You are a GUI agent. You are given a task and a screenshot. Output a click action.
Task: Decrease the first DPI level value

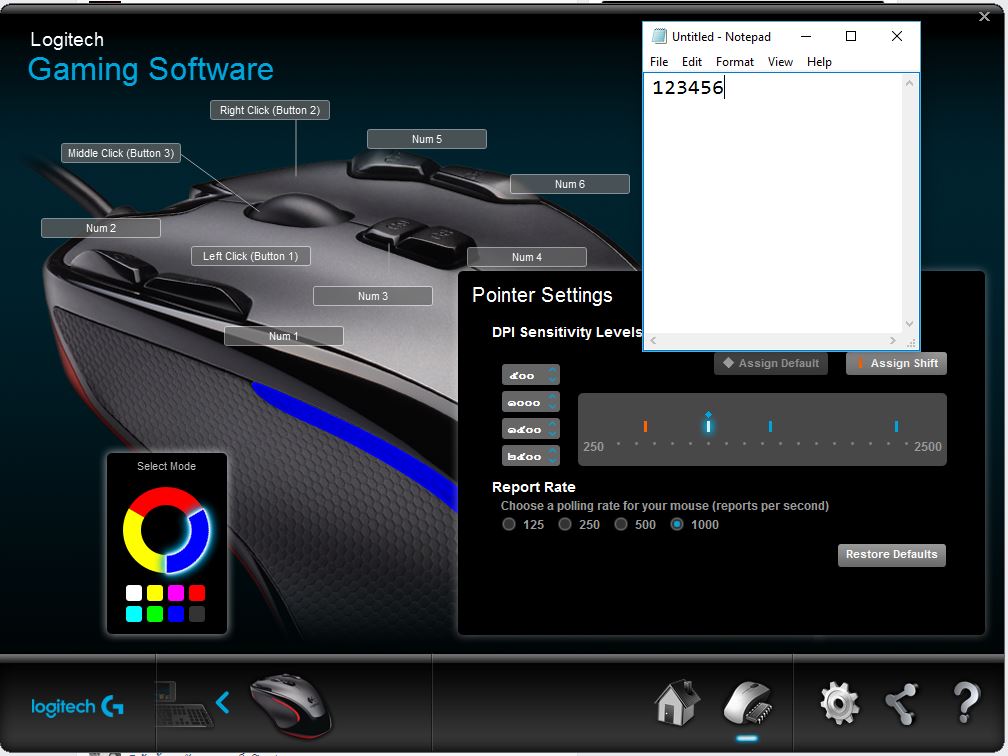tap(553, 379)
